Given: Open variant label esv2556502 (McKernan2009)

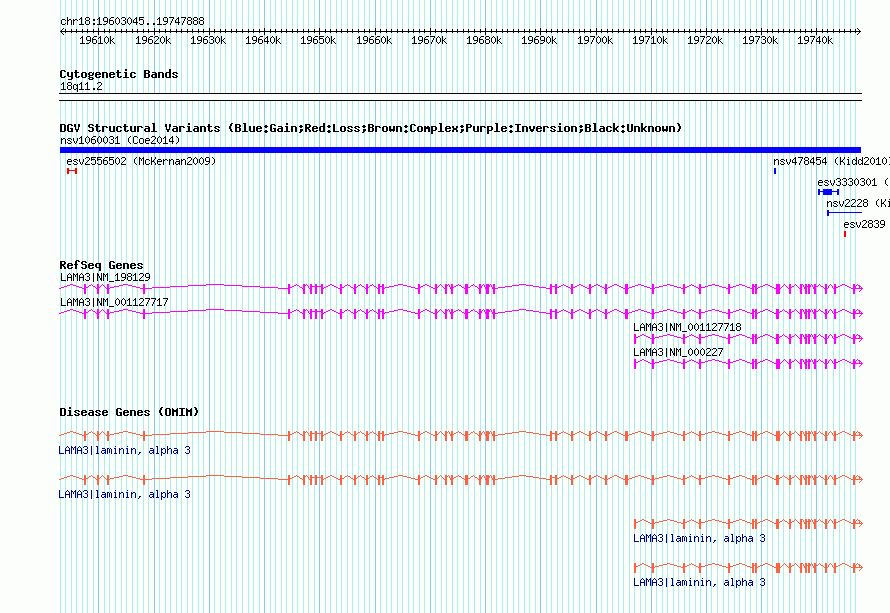Looking at the screenshot, I should (141, 161).
